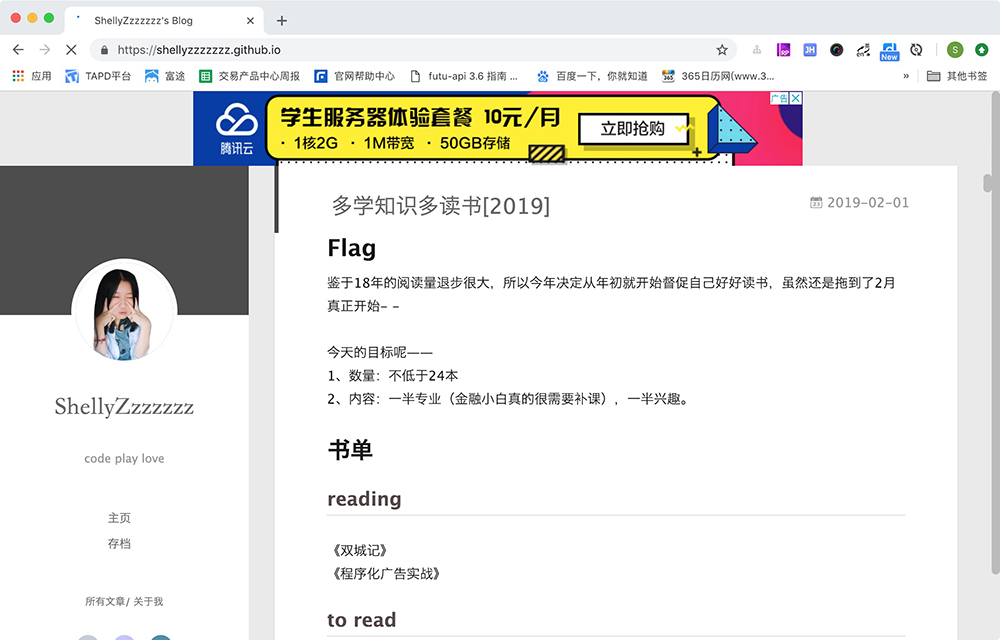Screen dimensions: 1000x640
Task: Open the JH extension icon
Action: pos(810,50)
